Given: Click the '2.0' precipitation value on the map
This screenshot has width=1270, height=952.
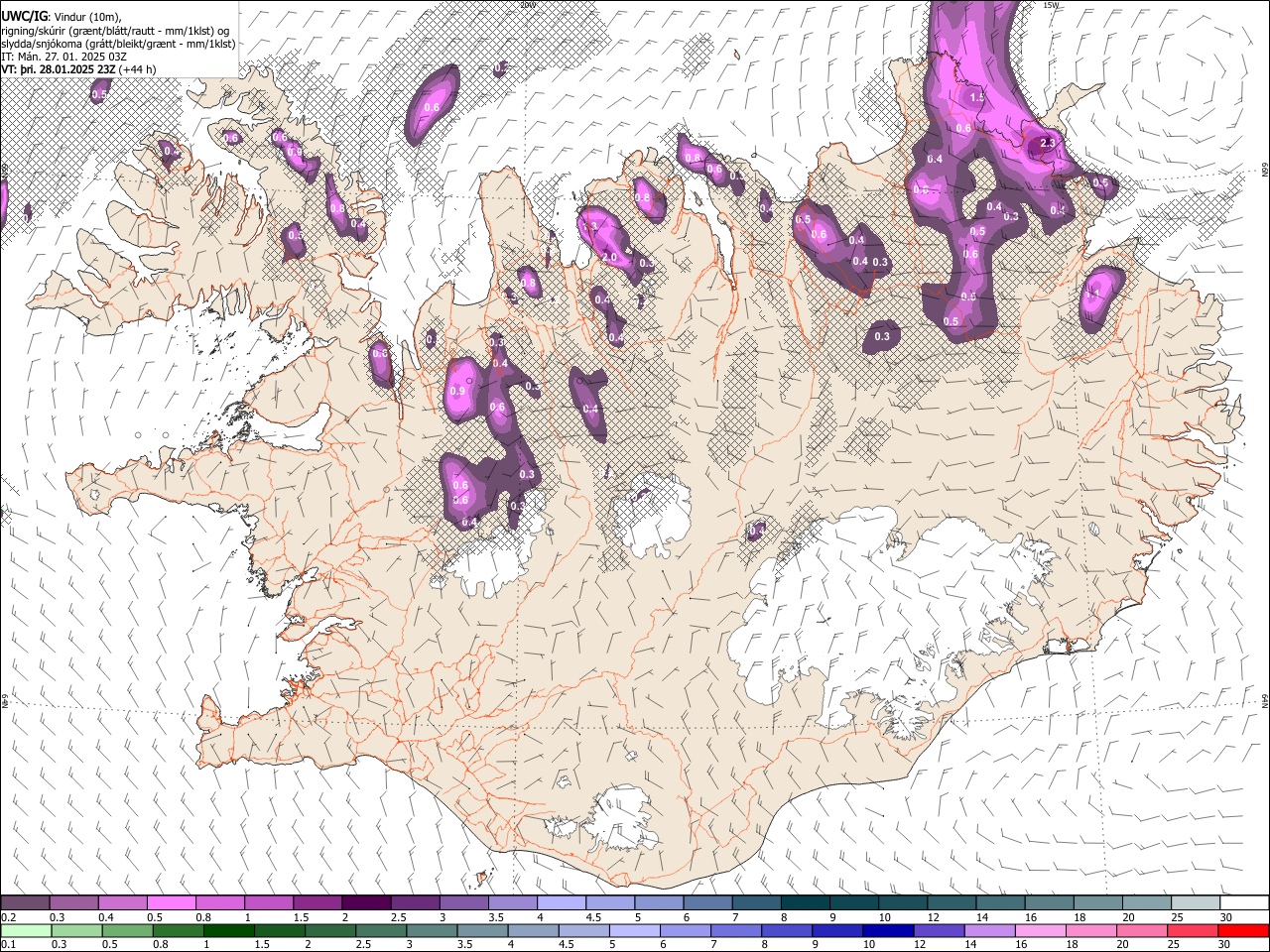Looking at the screenshot, I should (x=609, y=257).
